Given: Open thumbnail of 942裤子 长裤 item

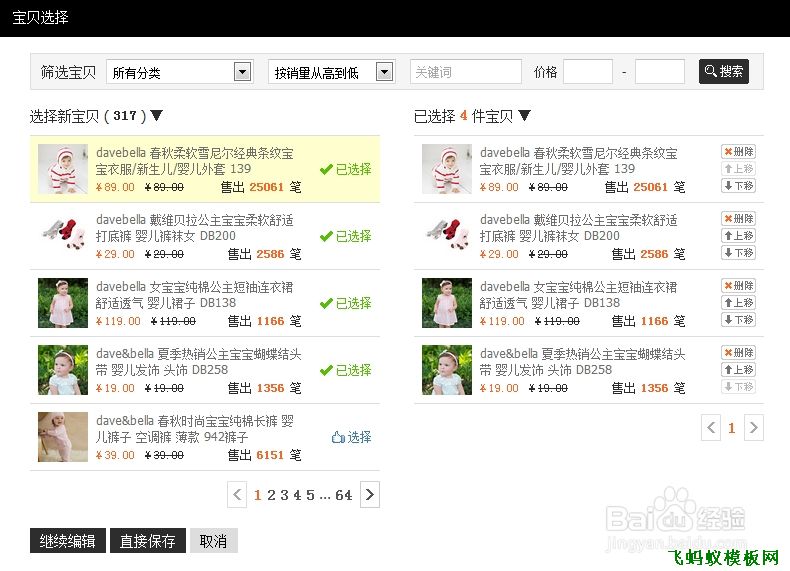Looking at the screenshot, I should 63,437.
